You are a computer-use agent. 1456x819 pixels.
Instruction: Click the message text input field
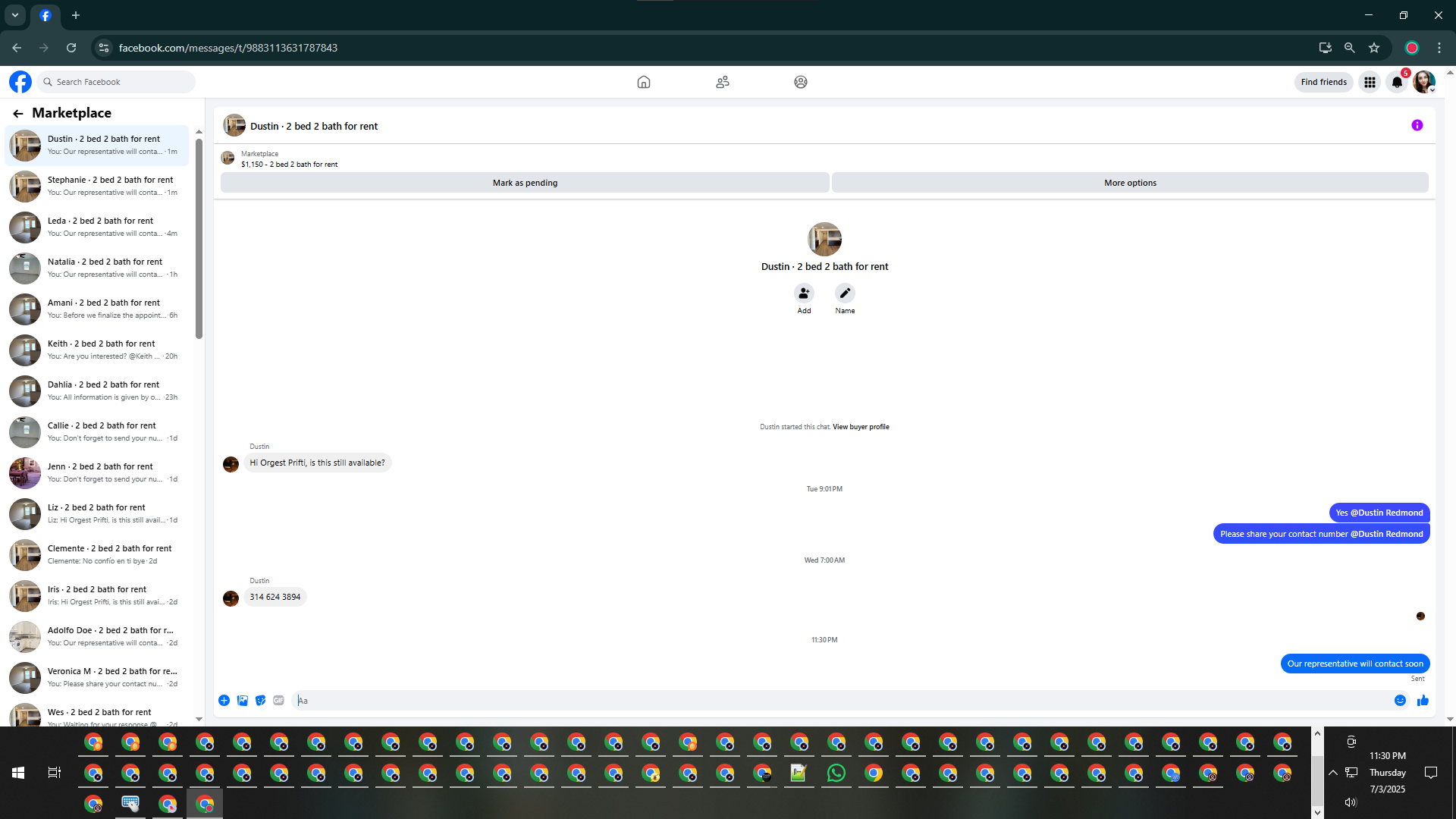click(834, 701)
